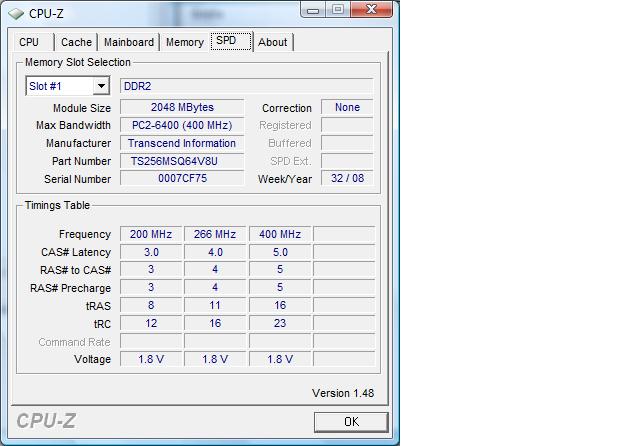The width and height of the screenshot is (640, 446).
Task: Open the Cache tab
Action: [x=76, y=42]
